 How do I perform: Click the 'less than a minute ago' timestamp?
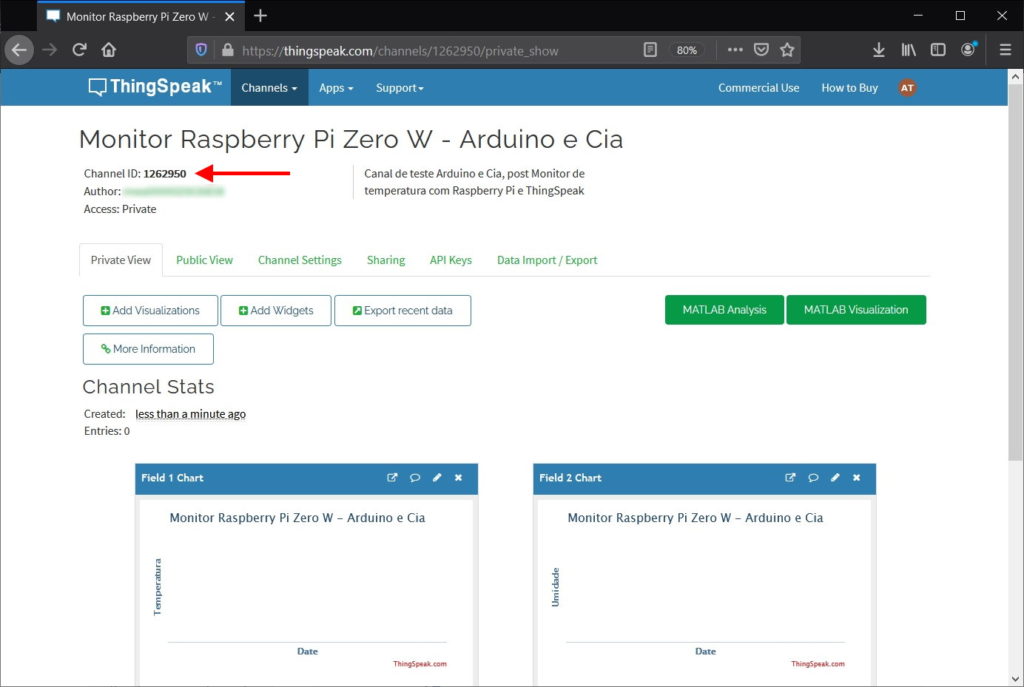191,414
